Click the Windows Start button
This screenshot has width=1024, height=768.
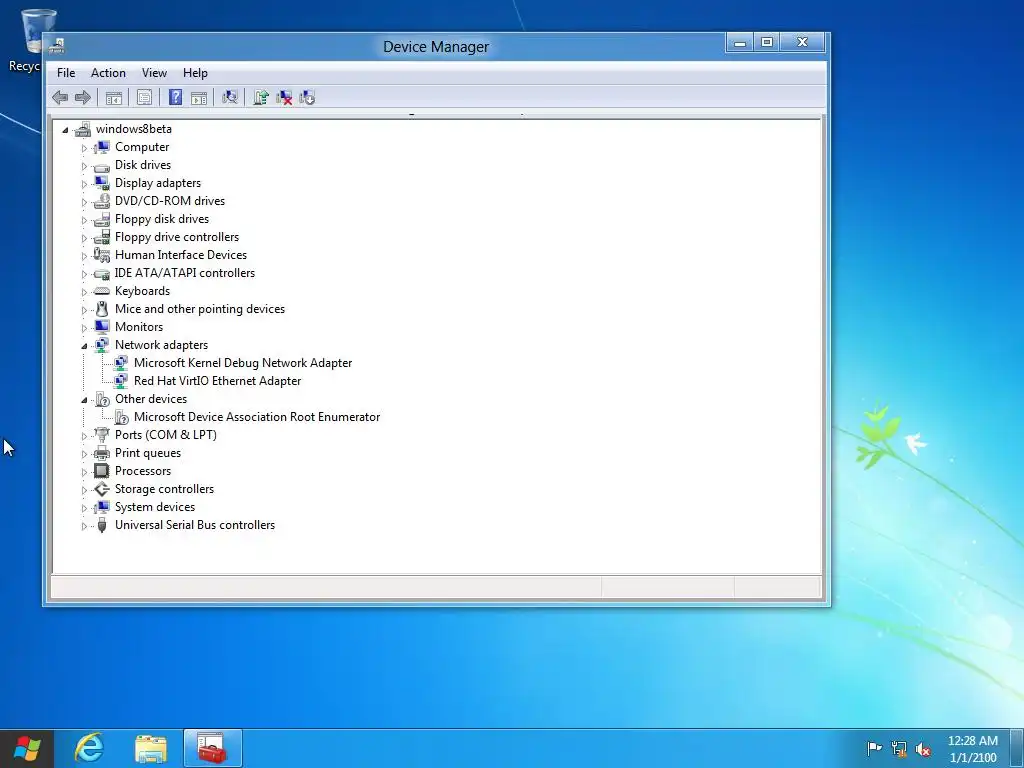coord(27,748)
